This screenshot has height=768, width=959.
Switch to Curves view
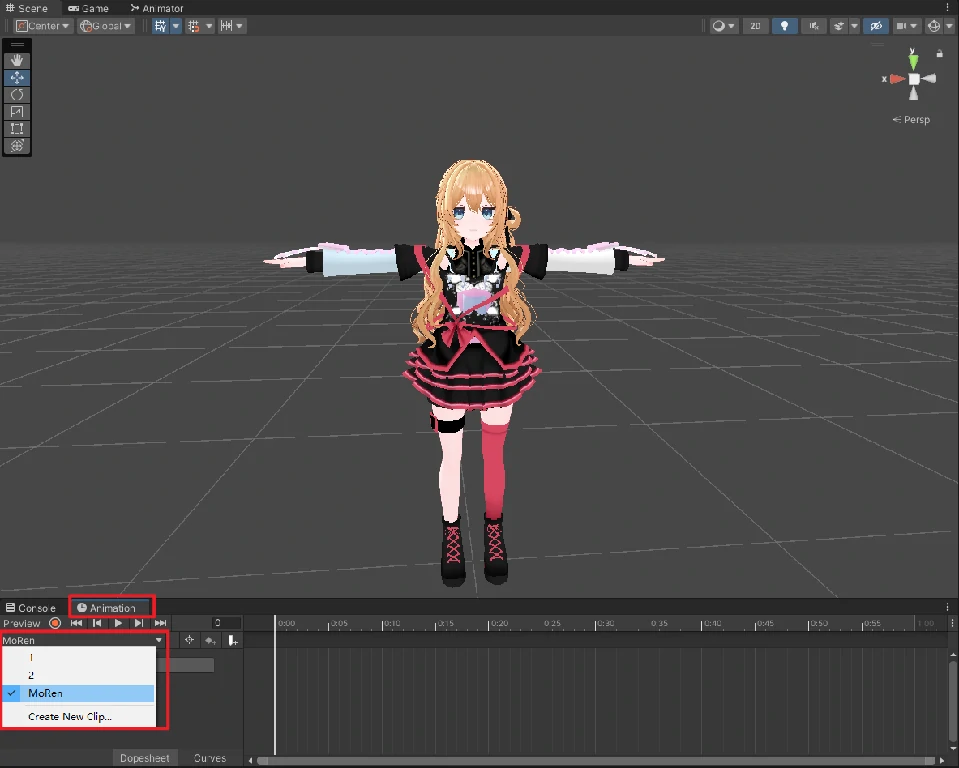pos(210,758)
